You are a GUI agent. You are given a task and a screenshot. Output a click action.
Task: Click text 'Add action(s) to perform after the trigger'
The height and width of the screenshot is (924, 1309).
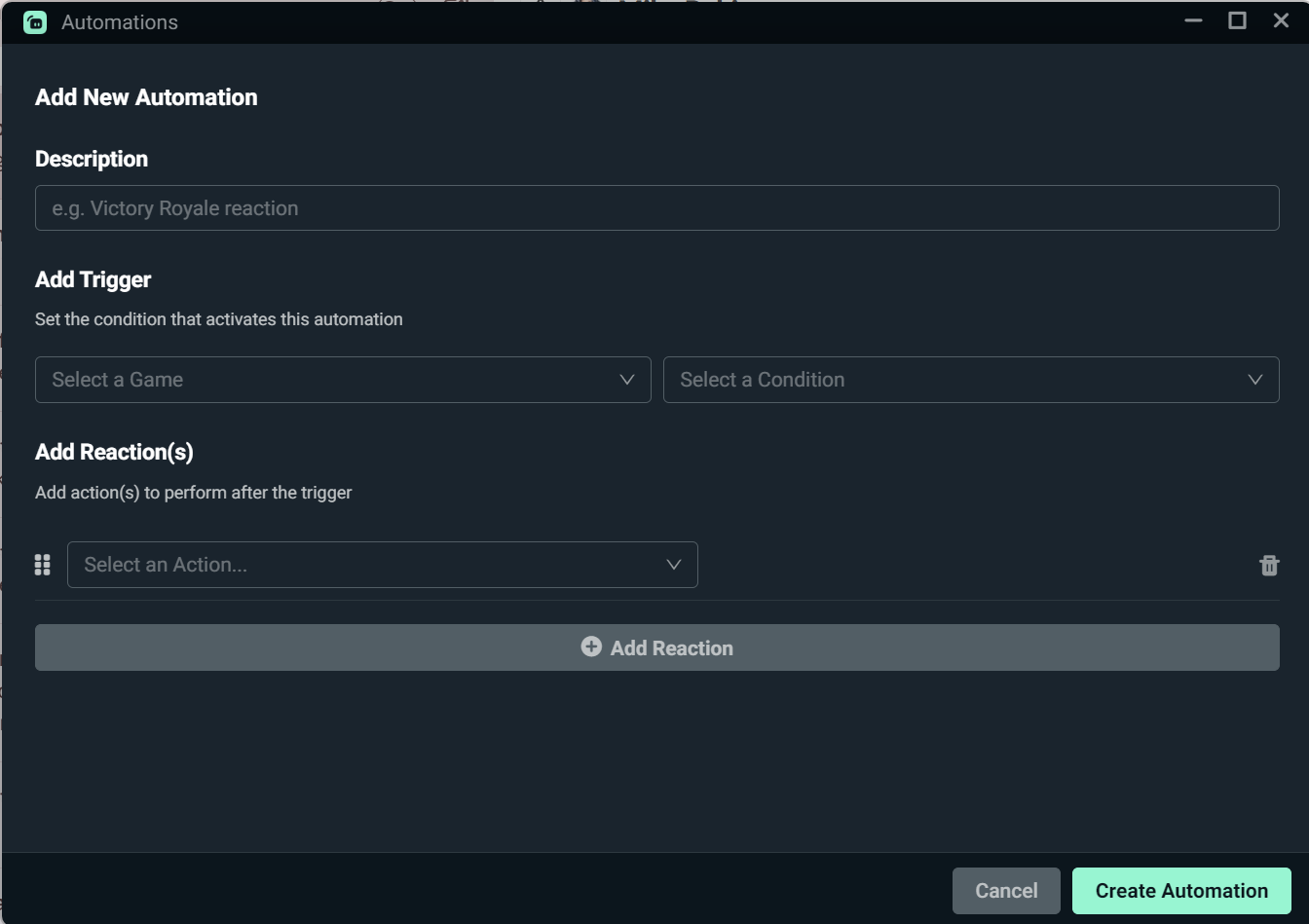point(194,493)
